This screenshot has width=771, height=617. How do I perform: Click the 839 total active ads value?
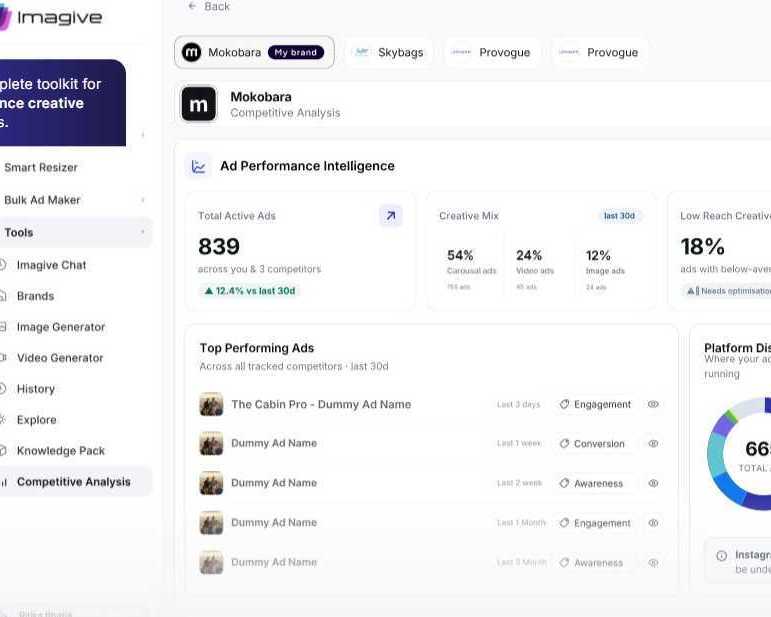(x=219, y=246)
